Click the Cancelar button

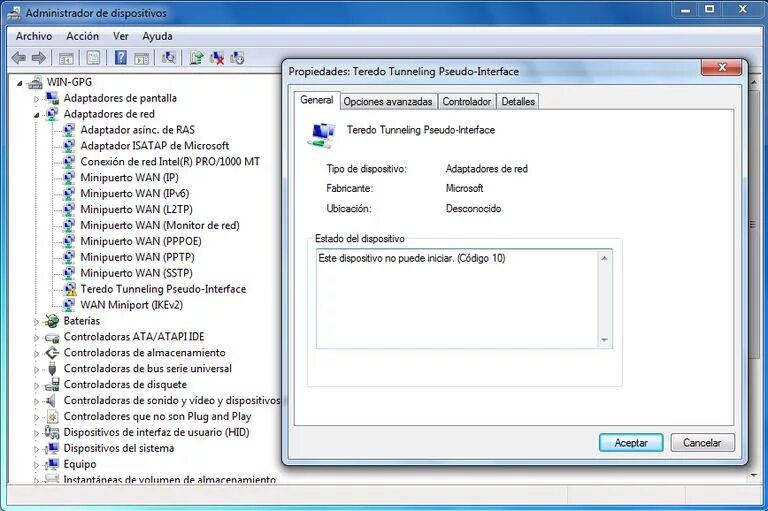(x=702, y=443)
